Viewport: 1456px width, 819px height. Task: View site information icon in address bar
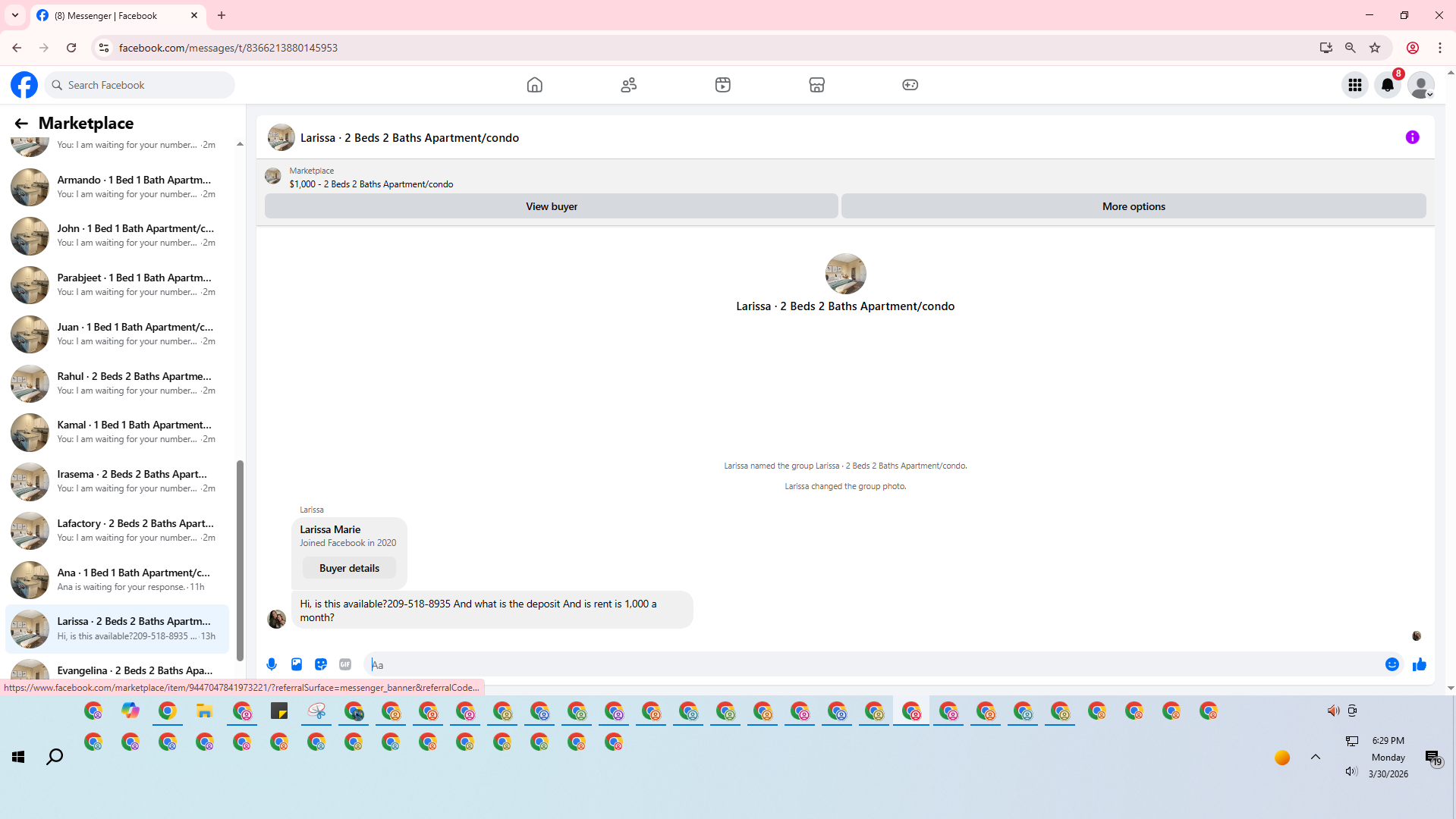[x=104, y=48]
